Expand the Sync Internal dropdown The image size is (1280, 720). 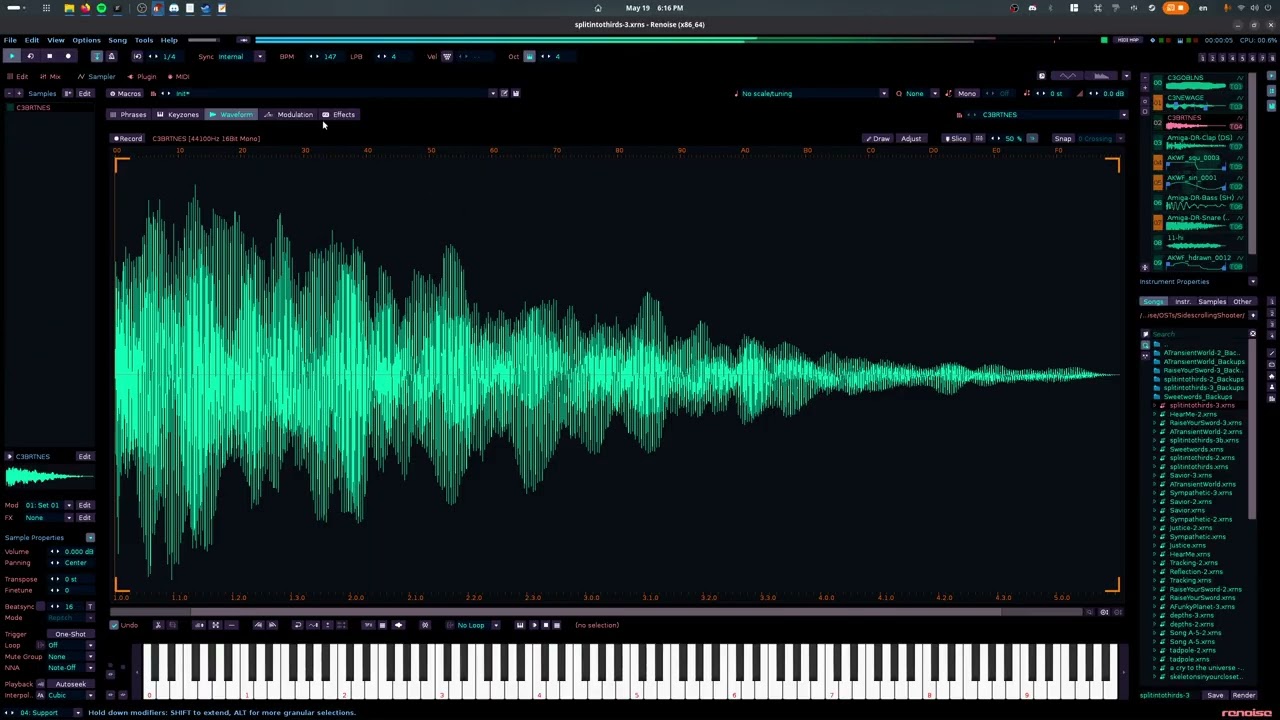[259, 56]
